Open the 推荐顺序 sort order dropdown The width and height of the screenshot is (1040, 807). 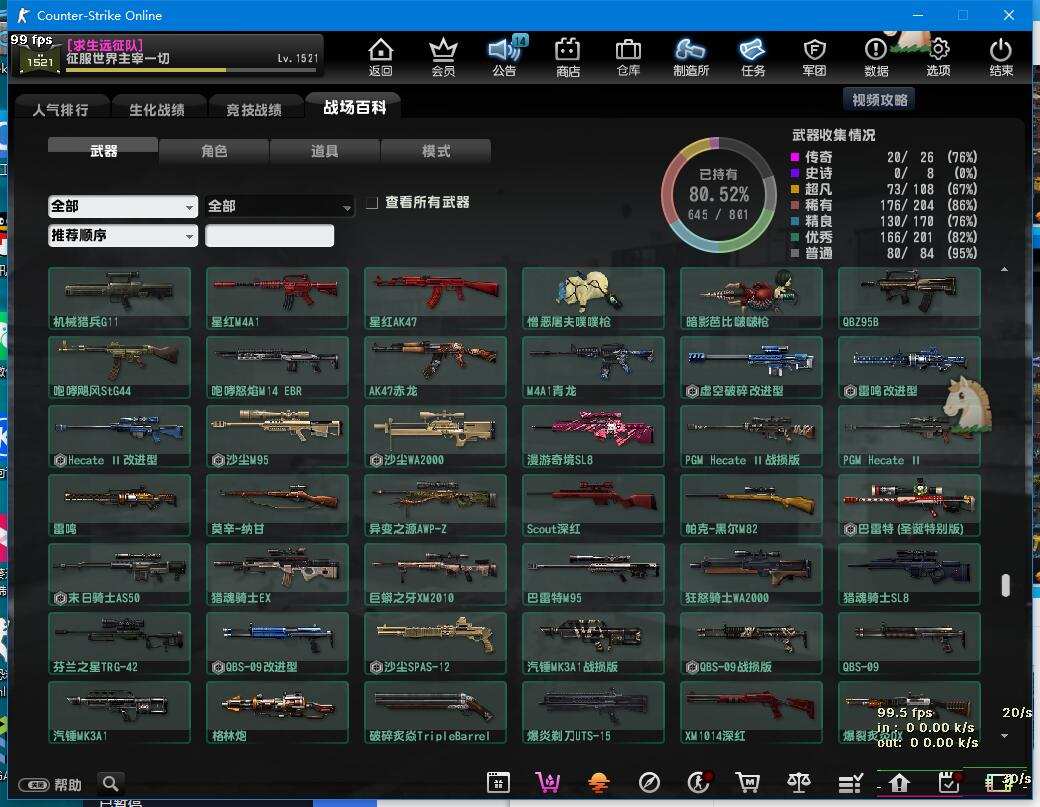123,235
